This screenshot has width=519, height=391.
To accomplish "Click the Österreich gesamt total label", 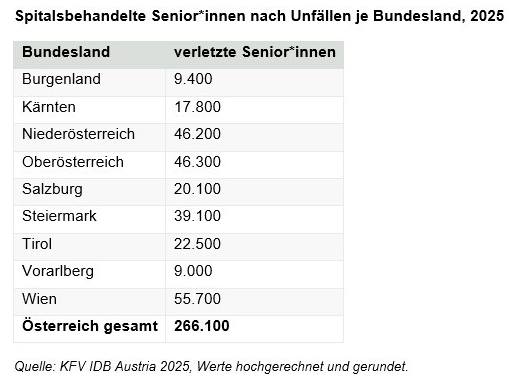I will (90, 326).
